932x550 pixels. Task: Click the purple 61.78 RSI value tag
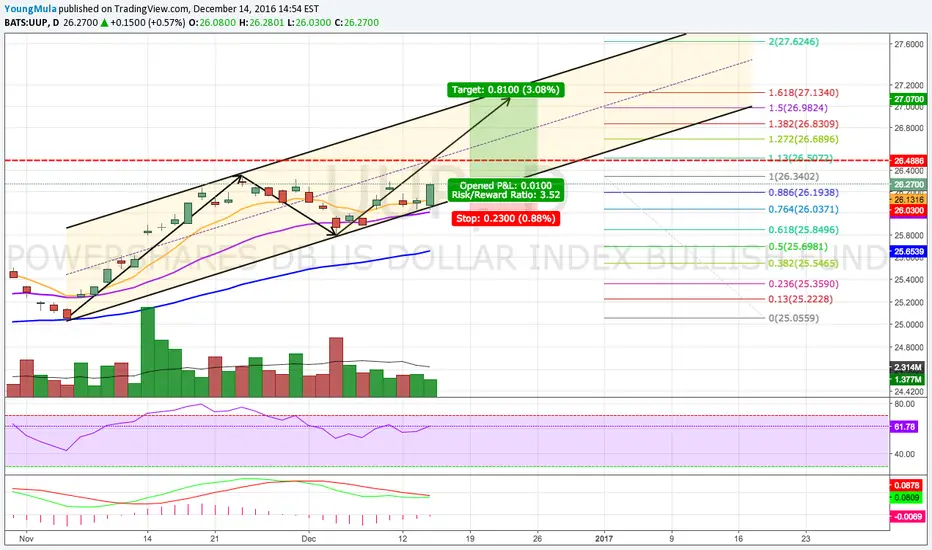(x=904, y=427)
